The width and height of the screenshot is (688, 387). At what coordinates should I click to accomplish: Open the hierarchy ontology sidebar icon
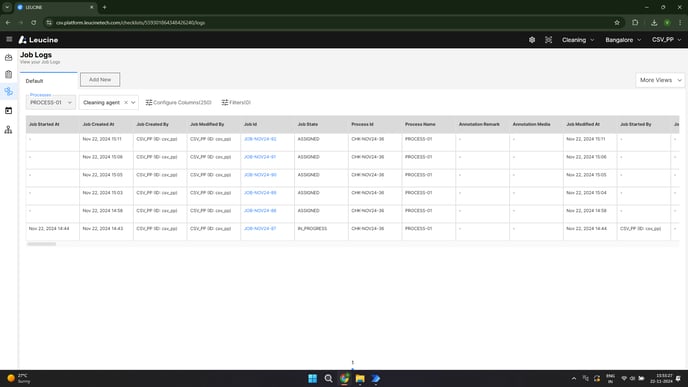tap(8, 129)
